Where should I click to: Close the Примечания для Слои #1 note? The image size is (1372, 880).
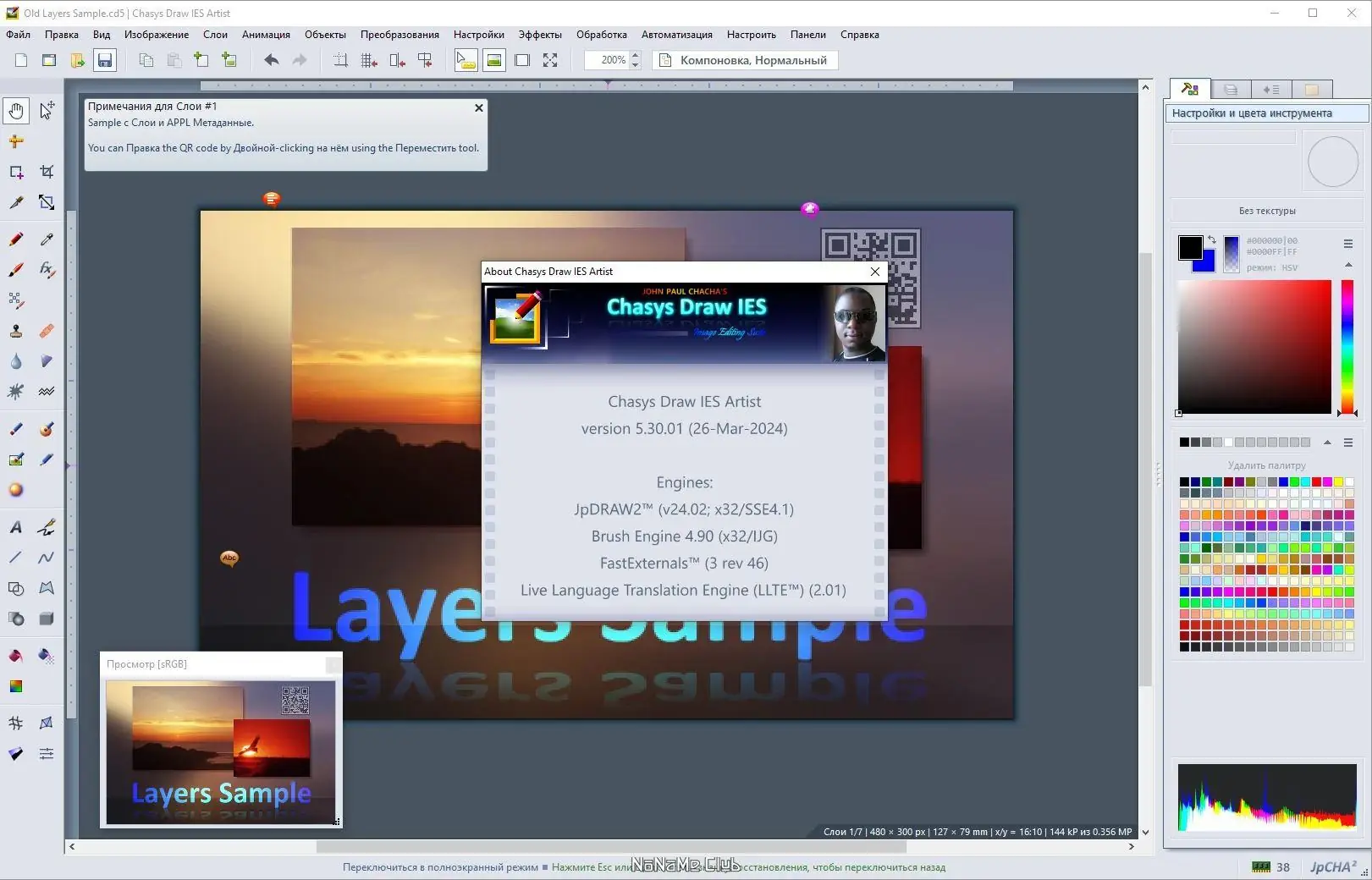click(x=479, y=107)
